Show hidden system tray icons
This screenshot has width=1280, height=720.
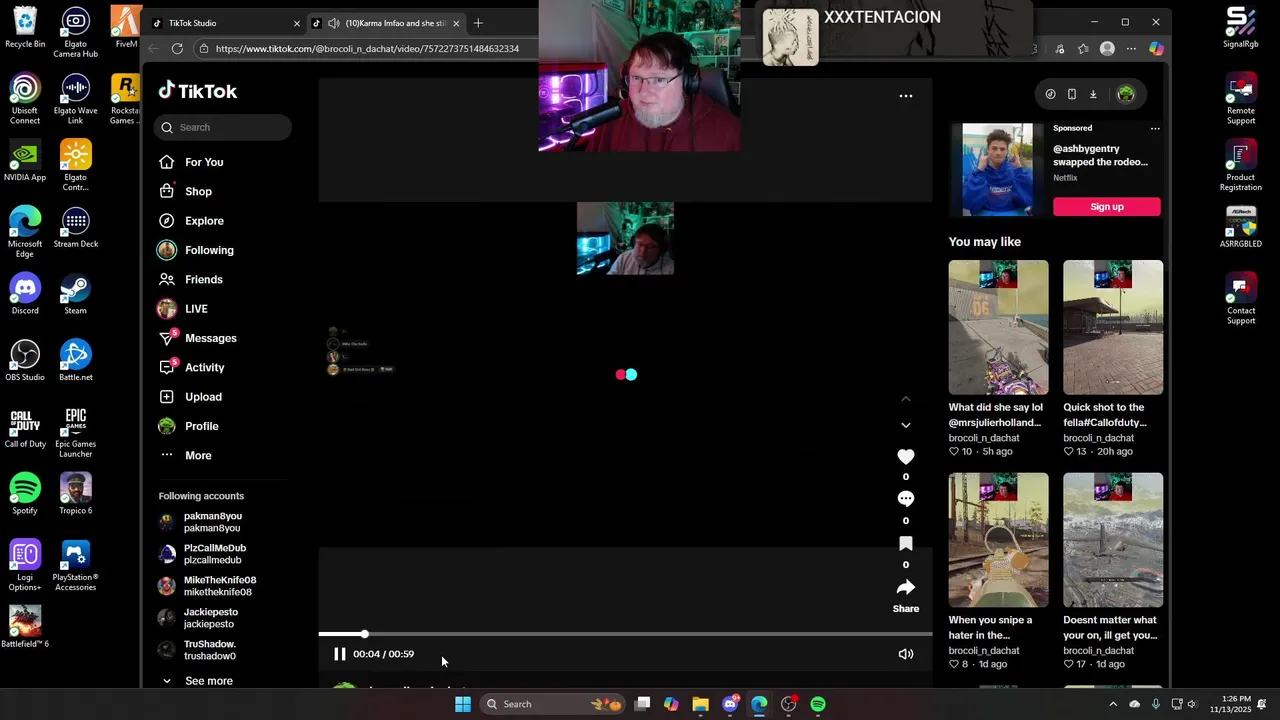(1113, 704)
